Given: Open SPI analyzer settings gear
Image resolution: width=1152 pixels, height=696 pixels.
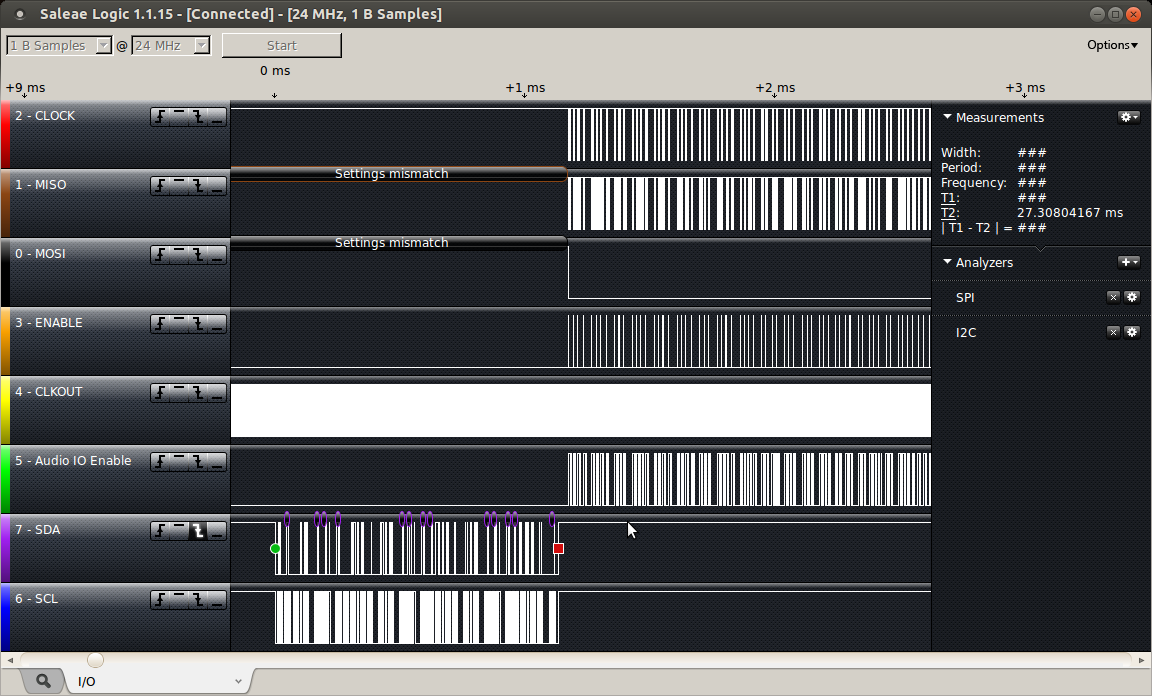Looking at the screenshot, I should coord(1132,297).
